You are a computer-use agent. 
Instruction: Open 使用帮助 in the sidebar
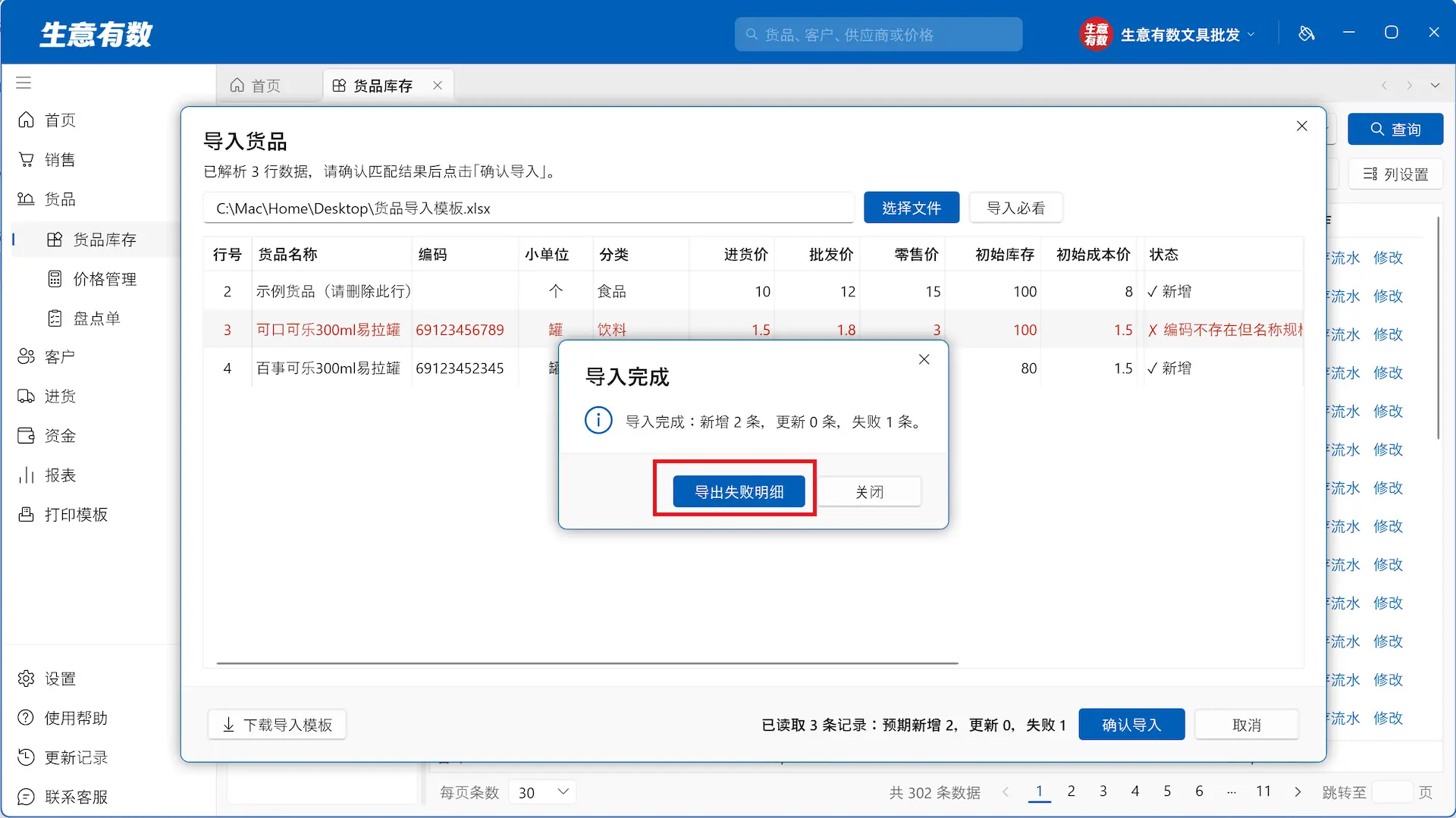tap(64, 718)
